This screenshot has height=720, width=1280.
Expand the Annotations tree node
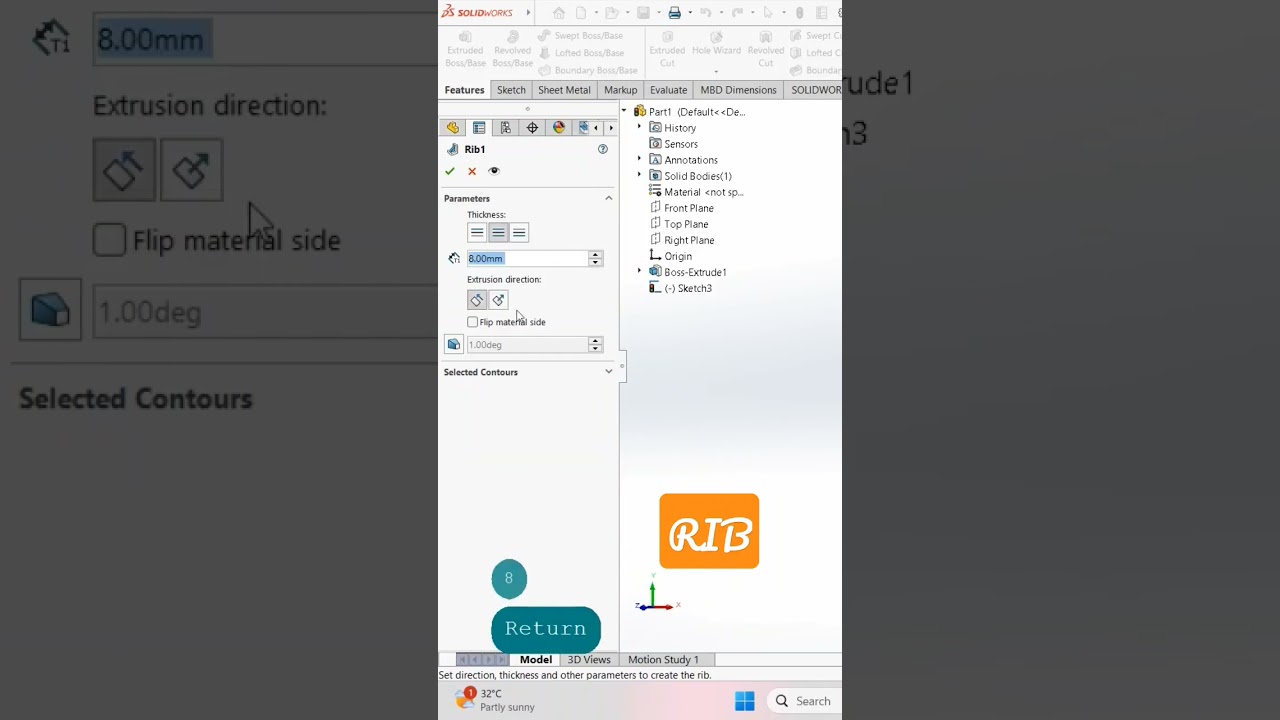(x=640, y=160)
